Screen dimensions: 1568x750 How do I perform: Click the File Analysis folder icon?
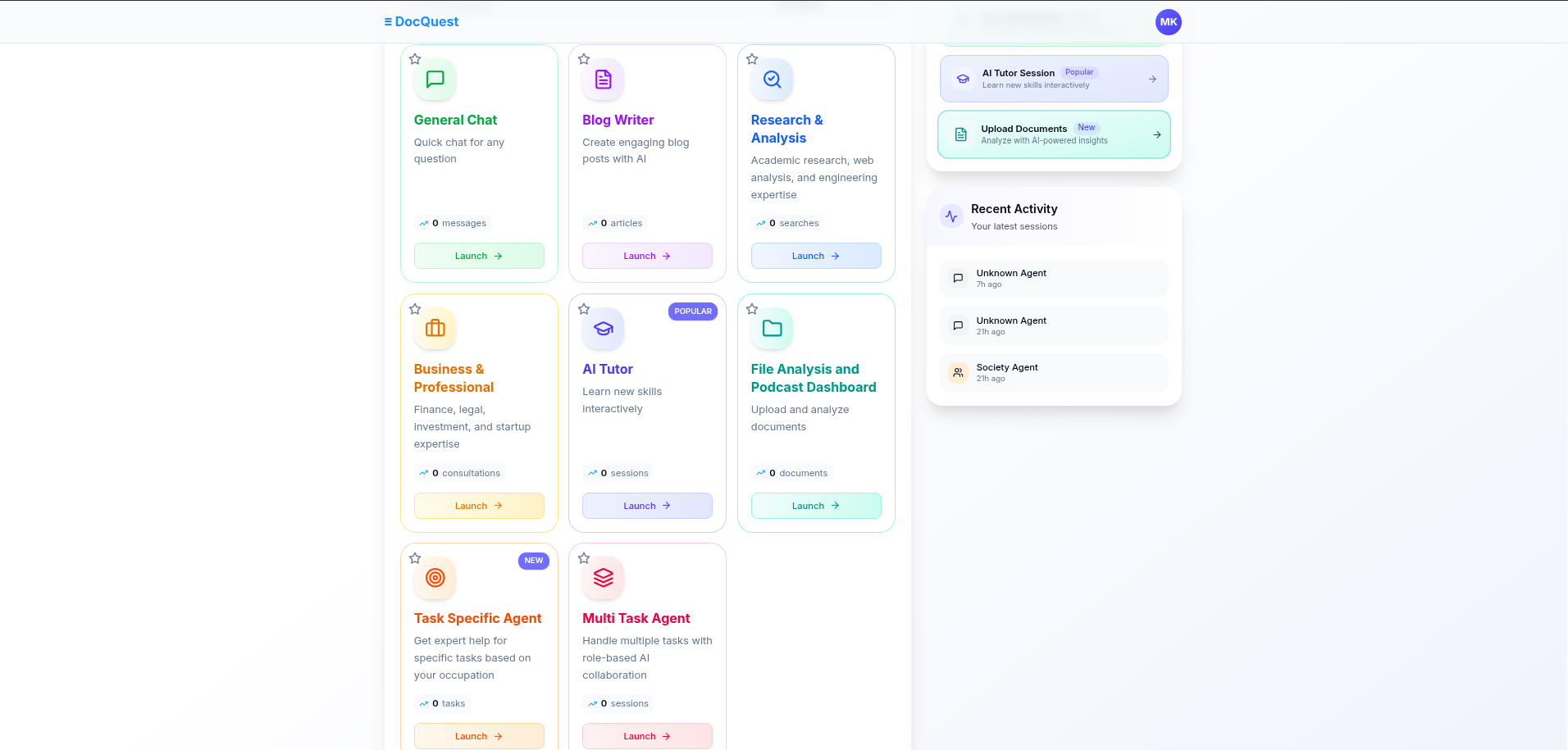[x=771, y=329]
